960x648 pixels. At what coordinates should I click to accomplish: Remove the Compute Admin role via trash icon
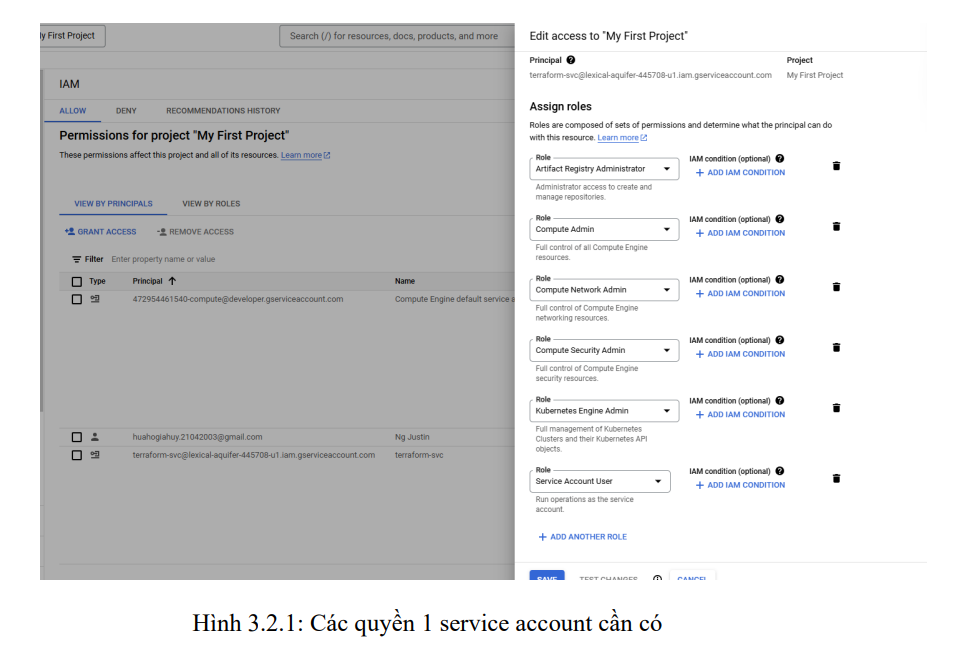click(x=836, y=227)
